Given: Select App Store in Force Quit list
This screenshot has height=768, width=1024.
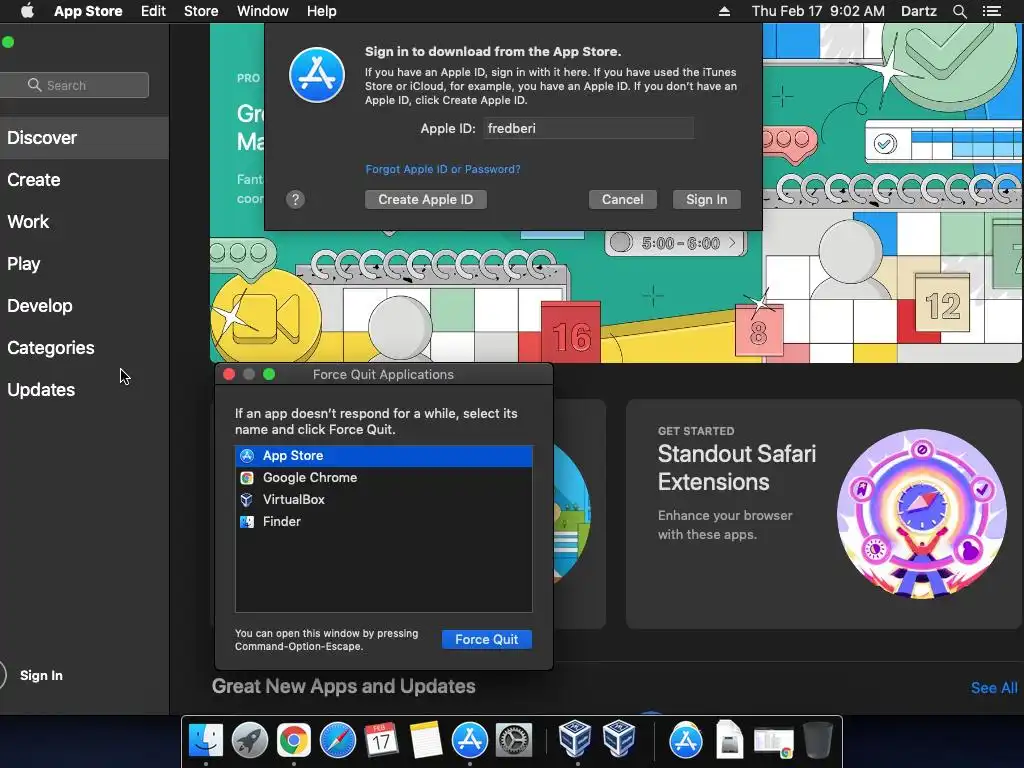Looking at the screenshot, I should click(383, 456).
